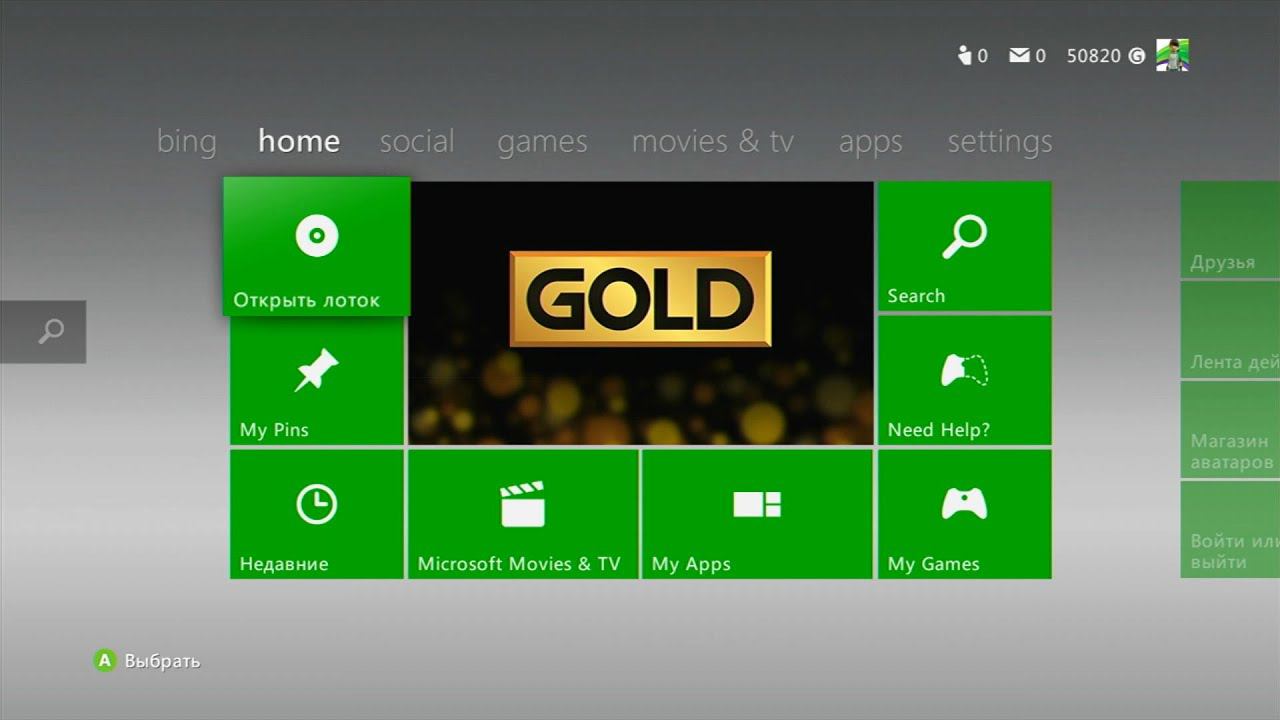
Task: Open the Недавние recent items tile
Action: (x=317, y=514)
